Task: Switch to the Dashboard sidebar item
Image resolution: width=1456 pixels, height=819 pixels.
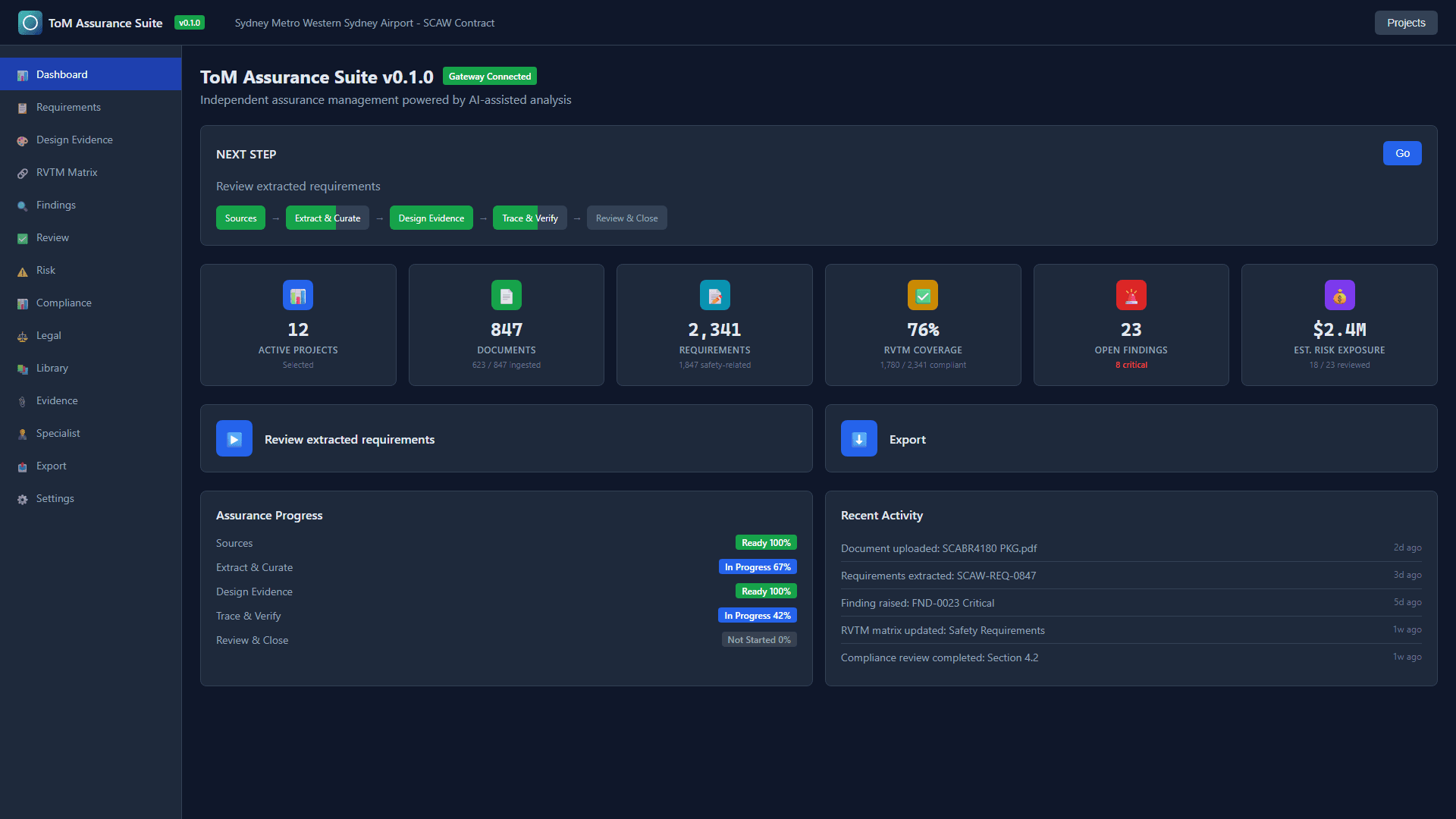Action: coord(61,74)
